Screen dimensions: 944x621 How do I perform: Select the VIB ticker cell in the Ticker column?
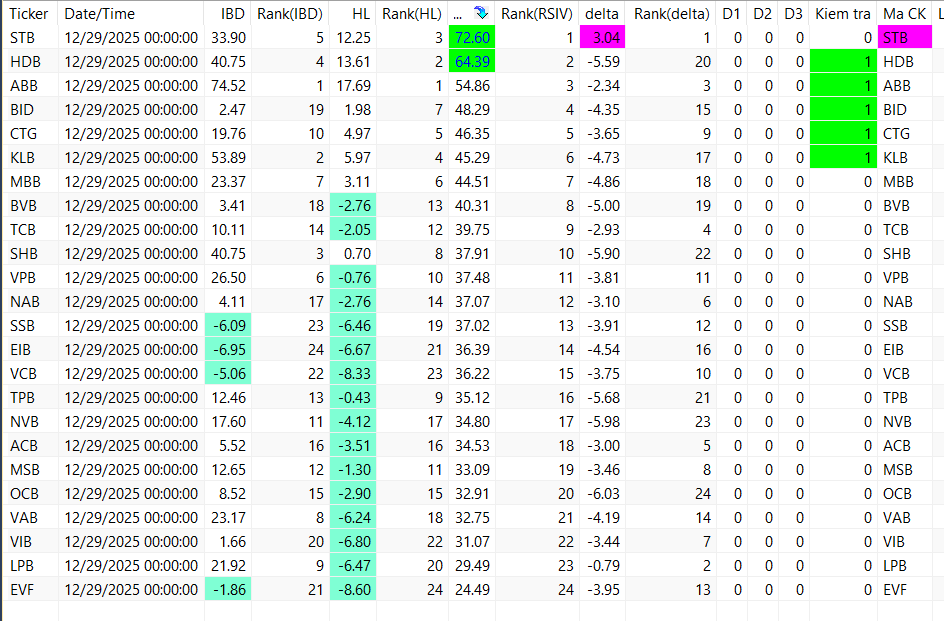click(30, 541)
